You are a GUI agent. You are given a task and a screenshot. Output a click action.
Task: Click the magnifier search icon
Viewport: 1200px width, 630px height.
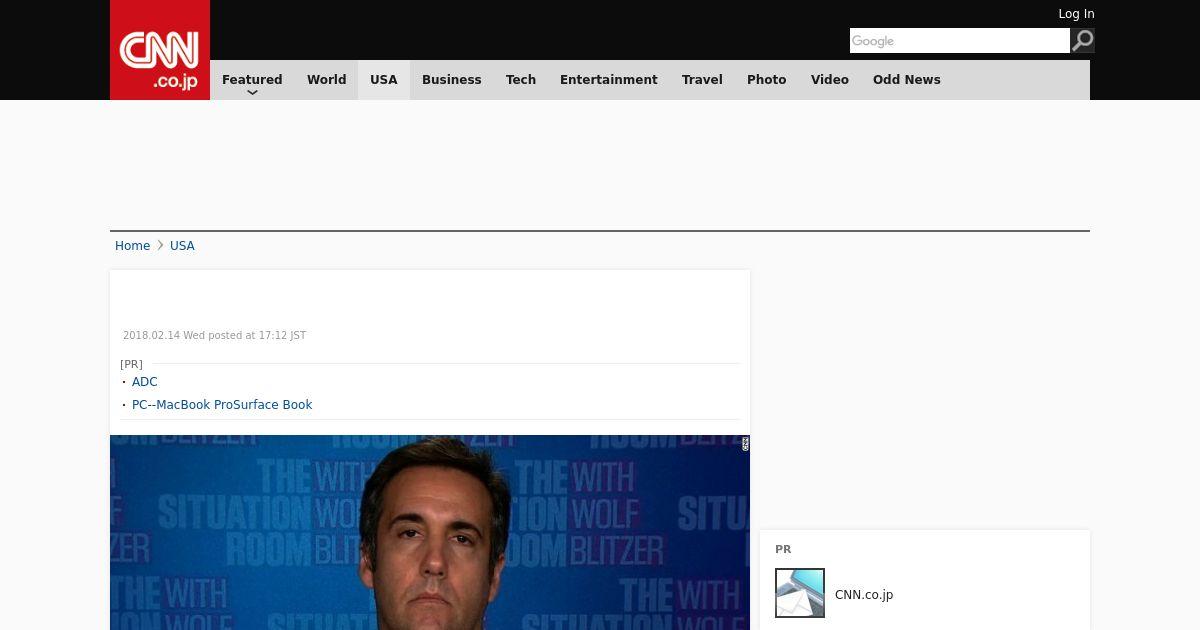click(1082, 40)
